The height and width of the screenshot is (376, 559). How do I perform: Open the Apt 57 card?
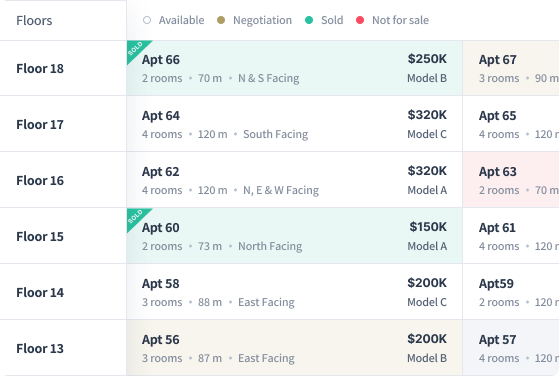(511, 347)
